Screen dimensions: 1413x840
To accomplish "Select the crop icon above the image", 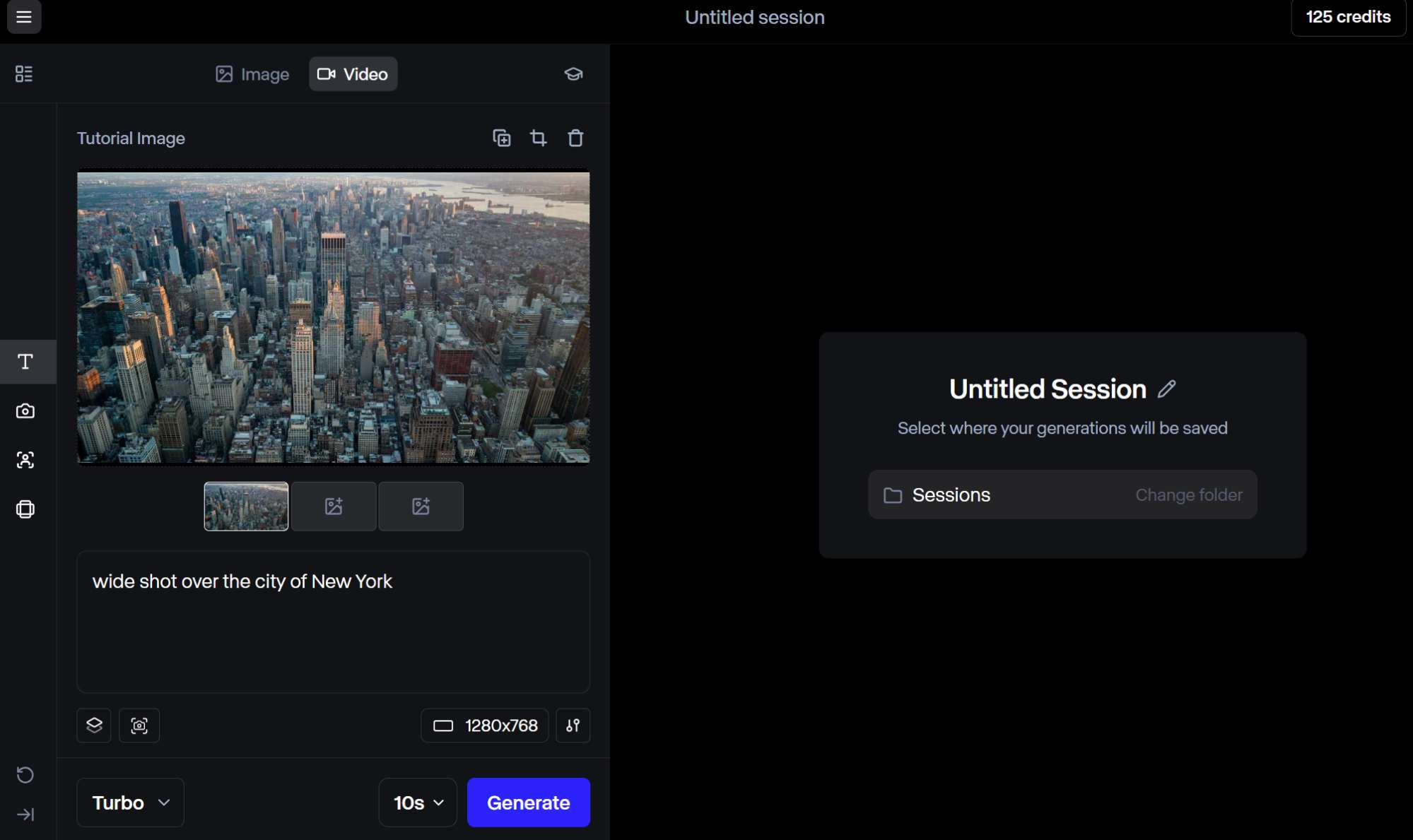I will click(539, 138).
